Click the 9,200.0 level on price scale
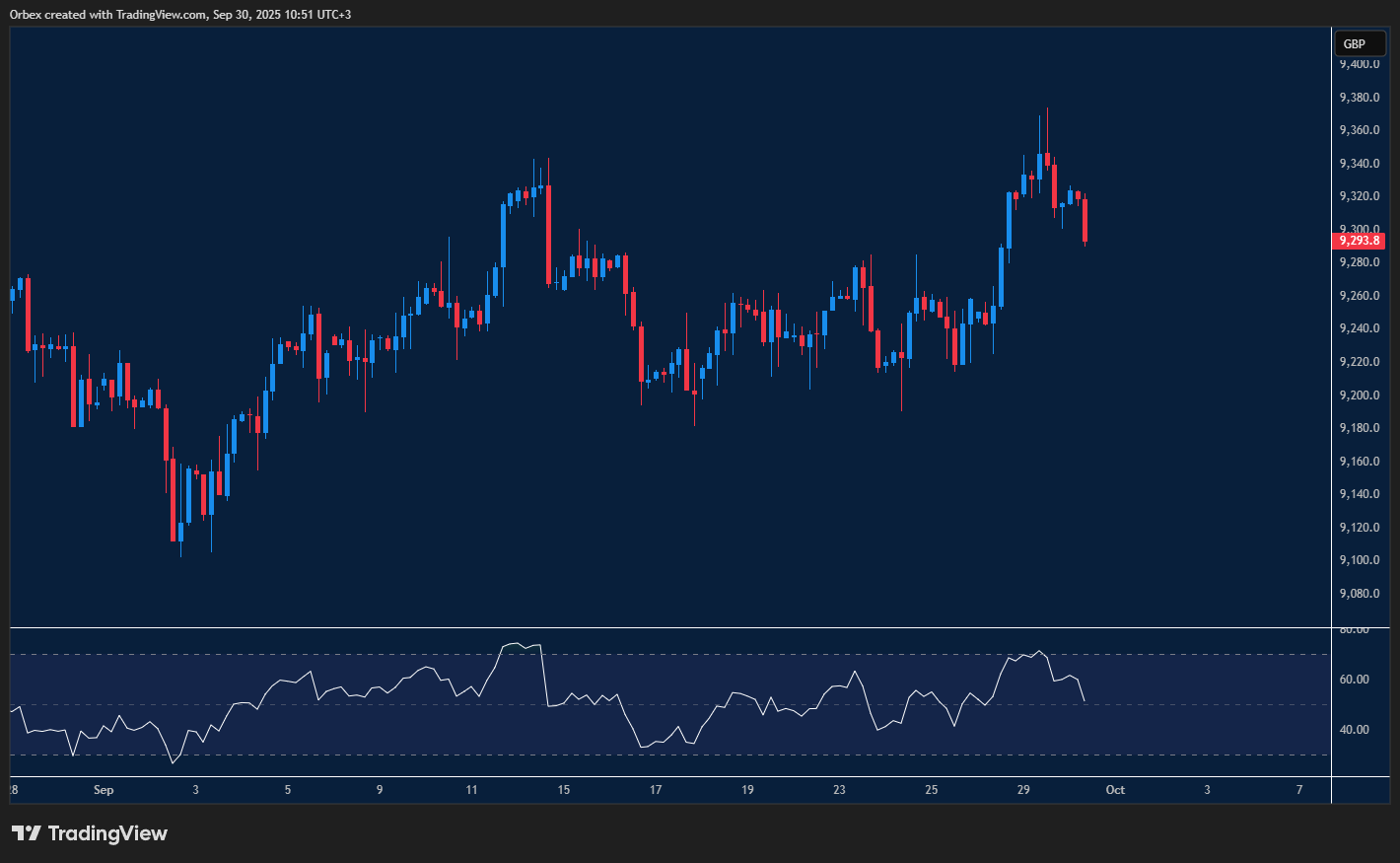Viewport: 1400px width, 863px height. point(1359,396)
